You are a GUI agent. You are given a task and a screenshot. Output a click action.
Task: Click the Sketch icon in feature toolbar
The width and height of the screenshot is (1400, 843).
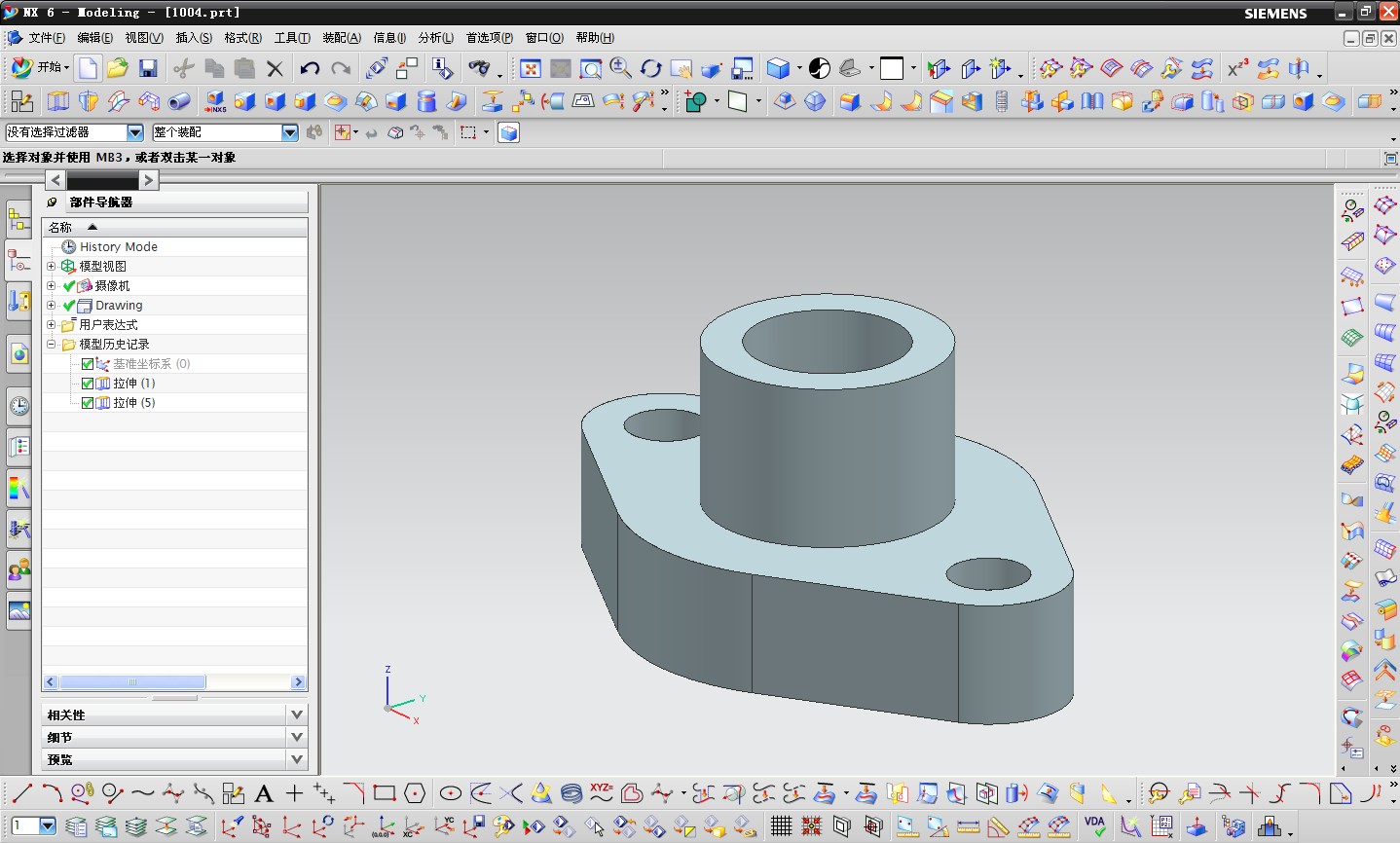[x=21, y=101]
